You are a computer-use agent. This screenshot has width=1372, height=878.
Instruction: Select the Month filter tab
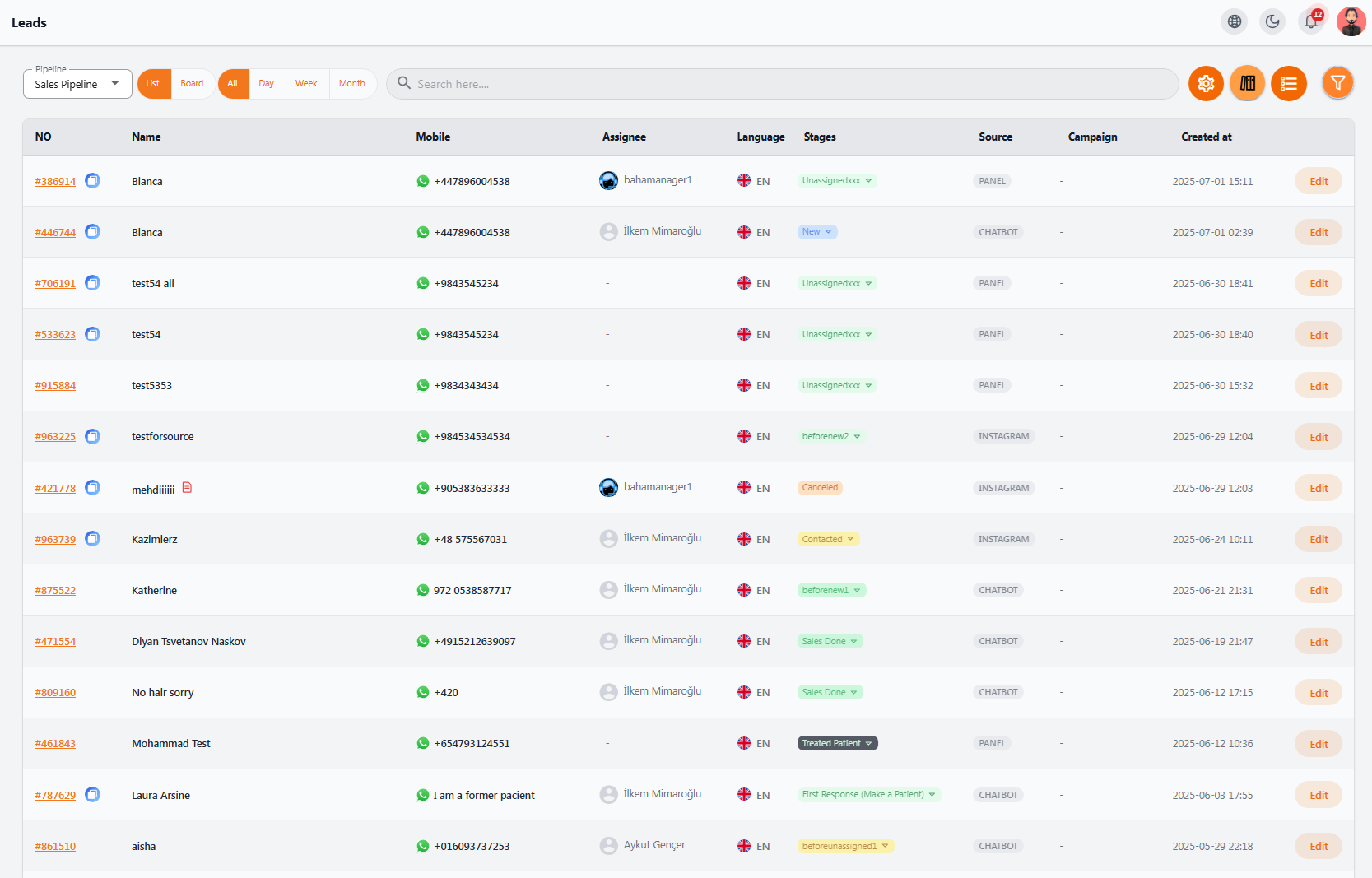(352, 84)
